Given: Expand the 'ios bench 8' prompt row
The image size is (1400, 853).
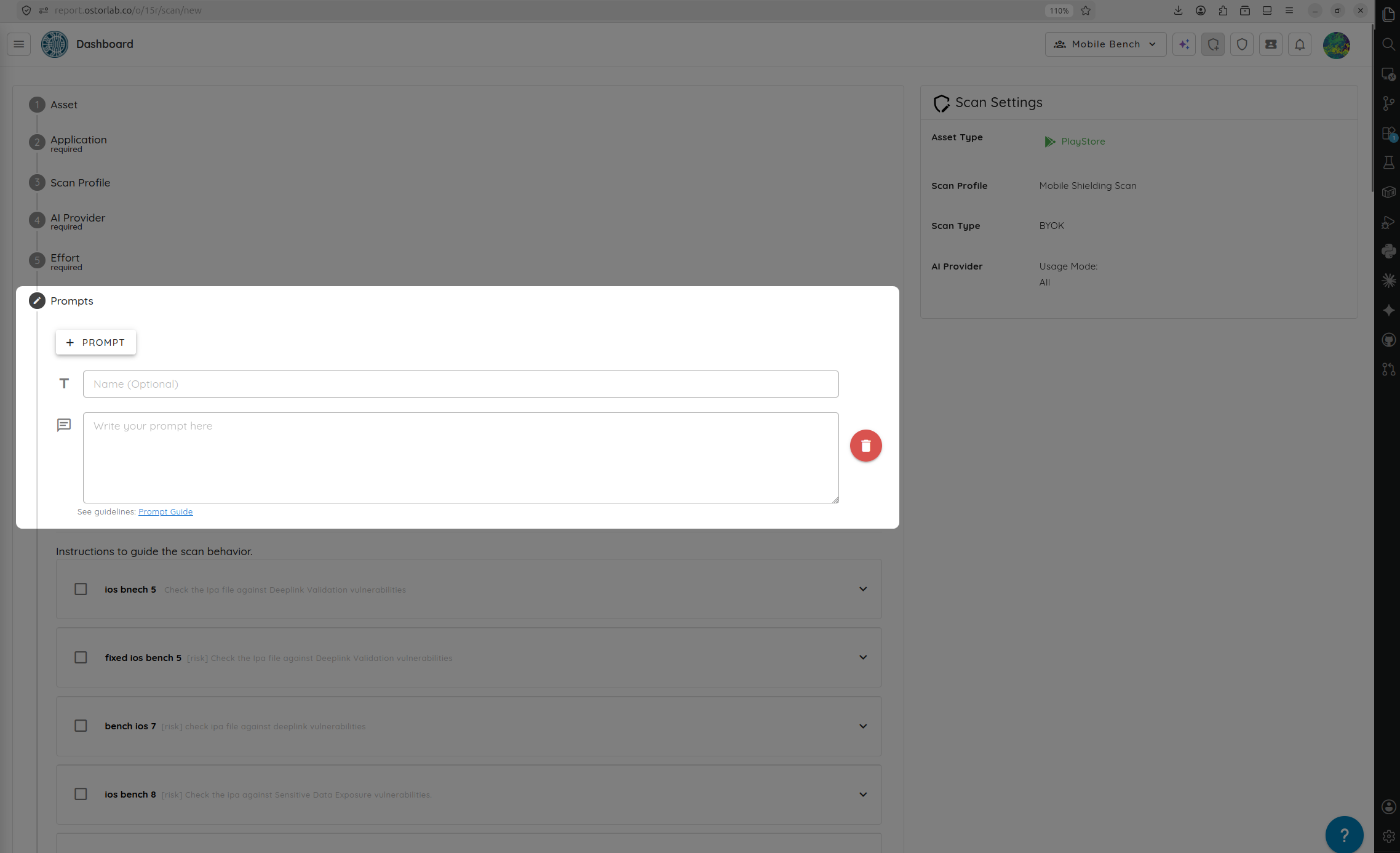Looking at the screenshot, I should click(x=863, y=795).
